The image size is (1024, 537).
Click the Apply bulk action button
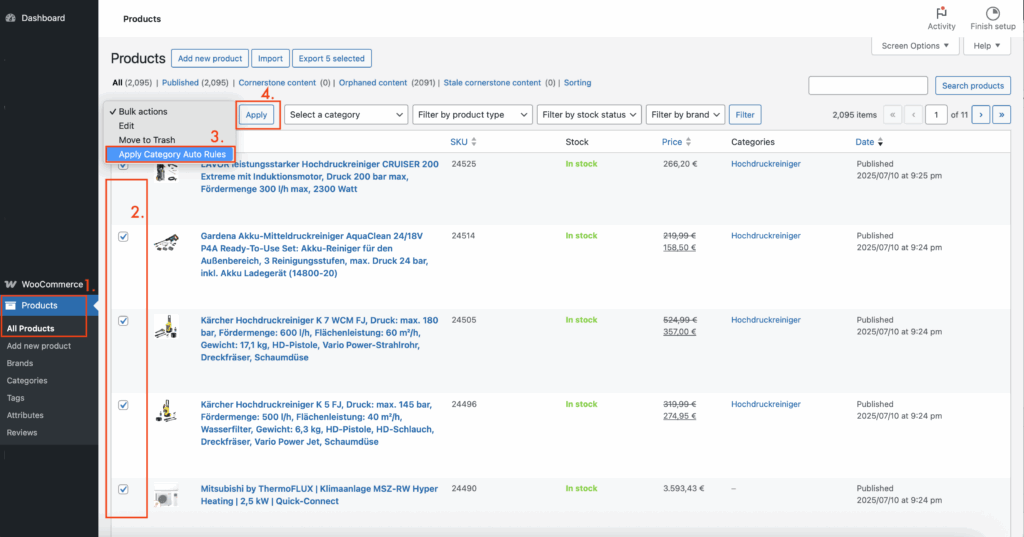(x=256, y=114)
